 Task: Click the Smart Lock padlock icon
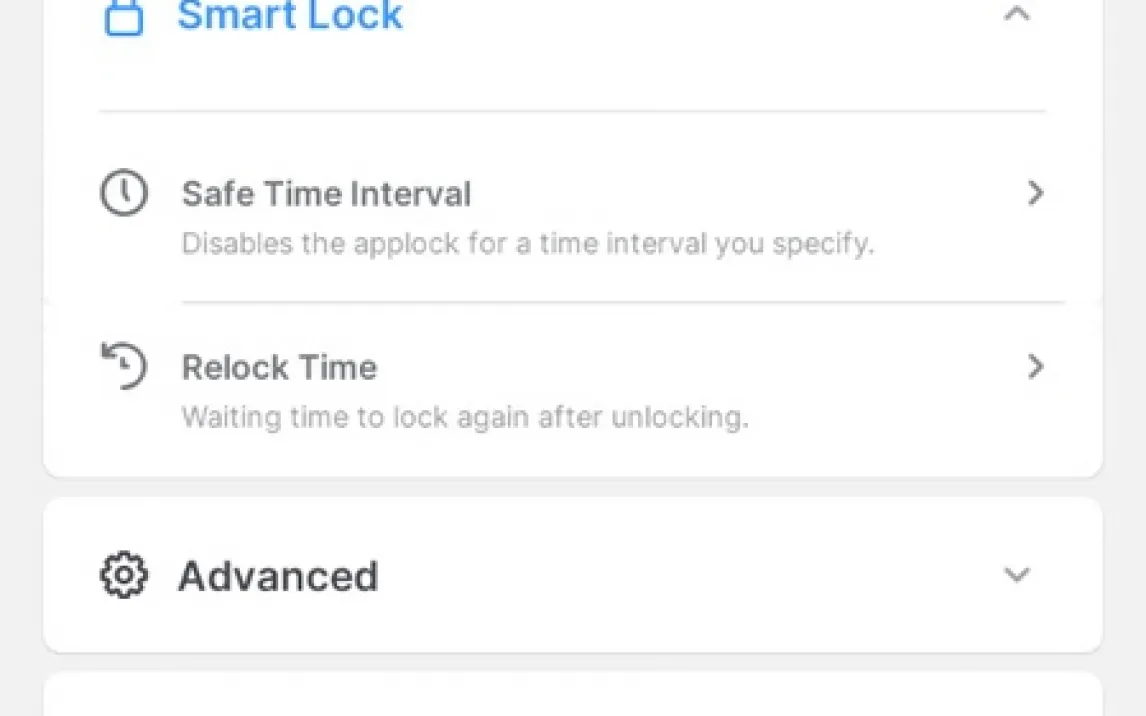pyautogui.click(x=124, y=16)
